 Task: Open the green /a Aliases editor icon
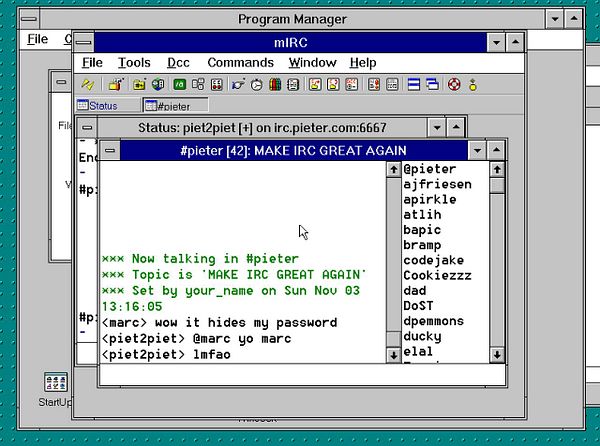click(179, 85)
